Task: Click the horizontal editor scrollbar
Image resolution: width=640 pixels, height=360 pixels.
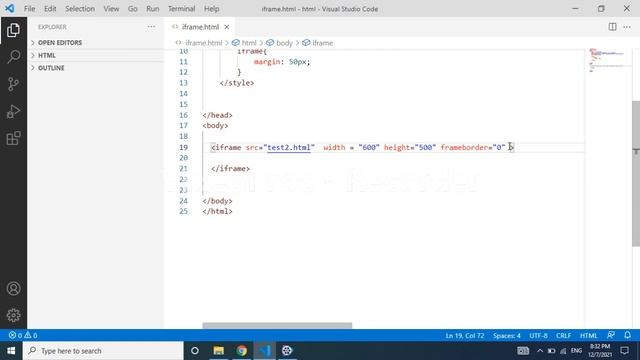Action: click(277, 325)
